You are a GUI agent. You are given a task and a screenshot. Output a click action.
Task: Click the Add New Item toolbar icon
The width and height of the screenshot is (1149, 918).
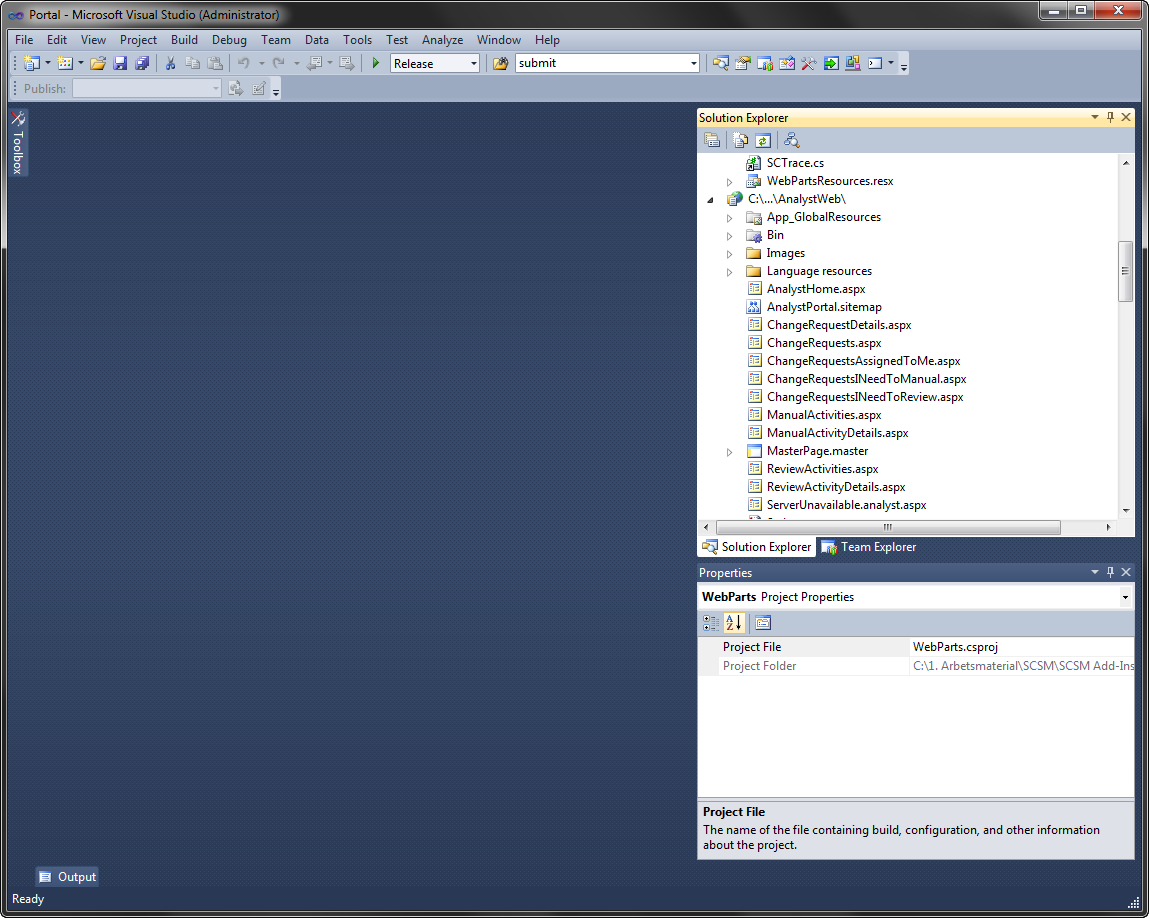click(x=65, y=64)
